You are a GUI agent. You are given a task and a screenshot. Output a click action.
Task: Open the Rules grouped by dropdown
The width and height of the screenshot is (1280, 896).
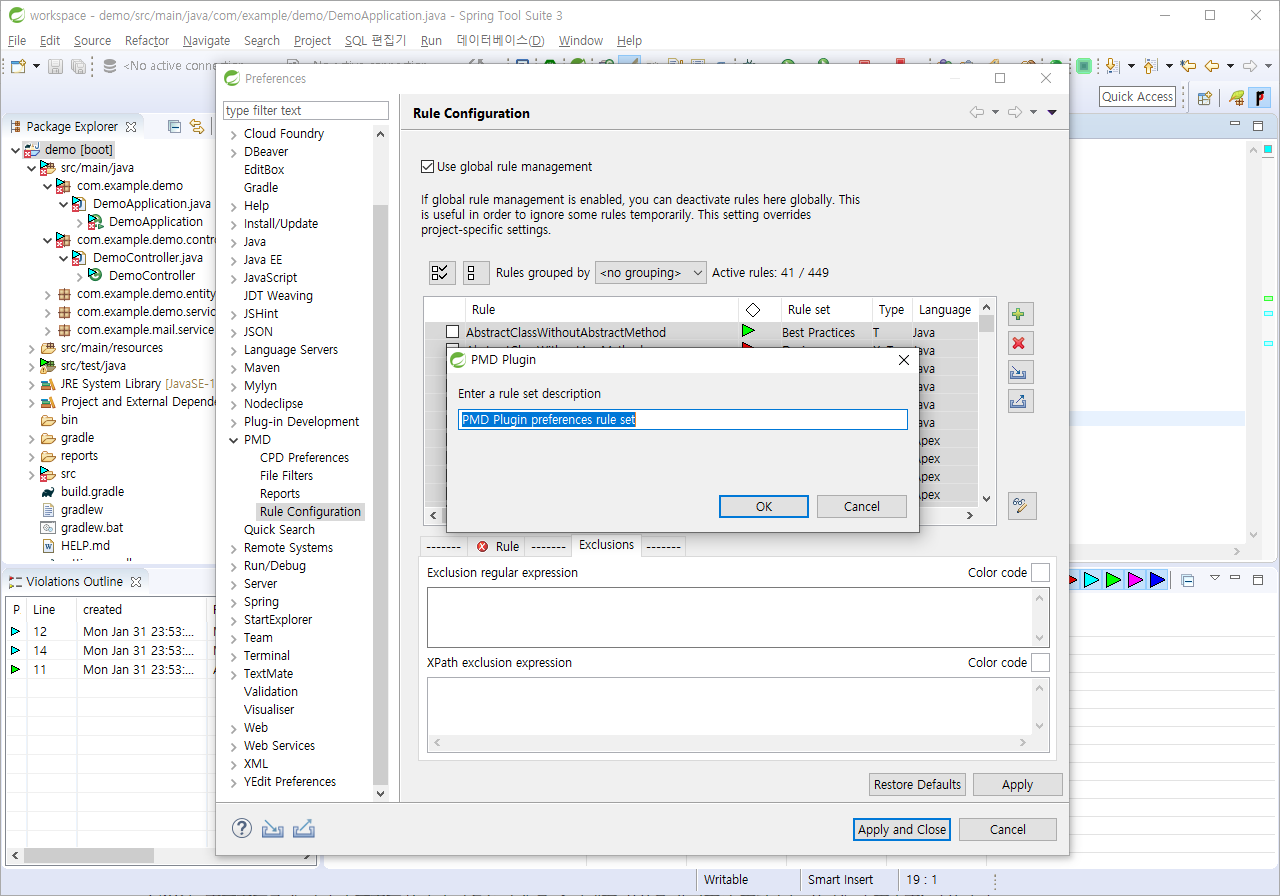(x=651, y=272)
